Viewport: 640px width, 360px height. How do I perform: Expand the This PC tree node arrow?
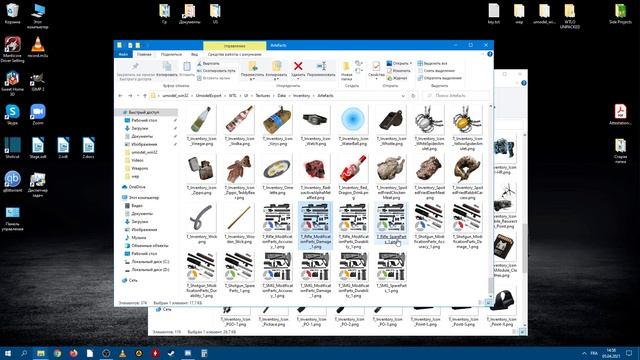(118, 198)
